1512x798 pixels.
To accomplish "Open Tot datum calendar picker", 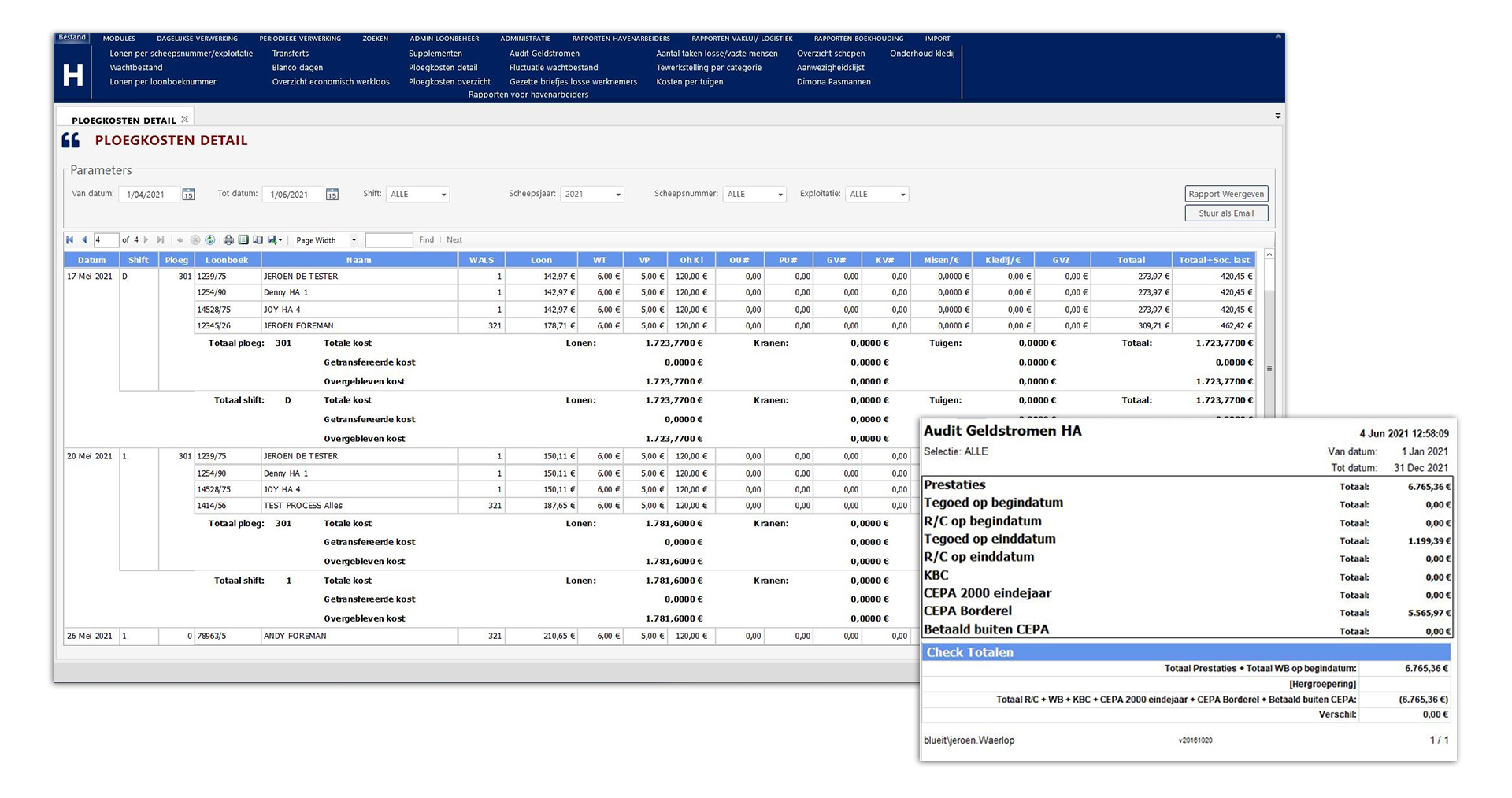I will pos(332,195).
